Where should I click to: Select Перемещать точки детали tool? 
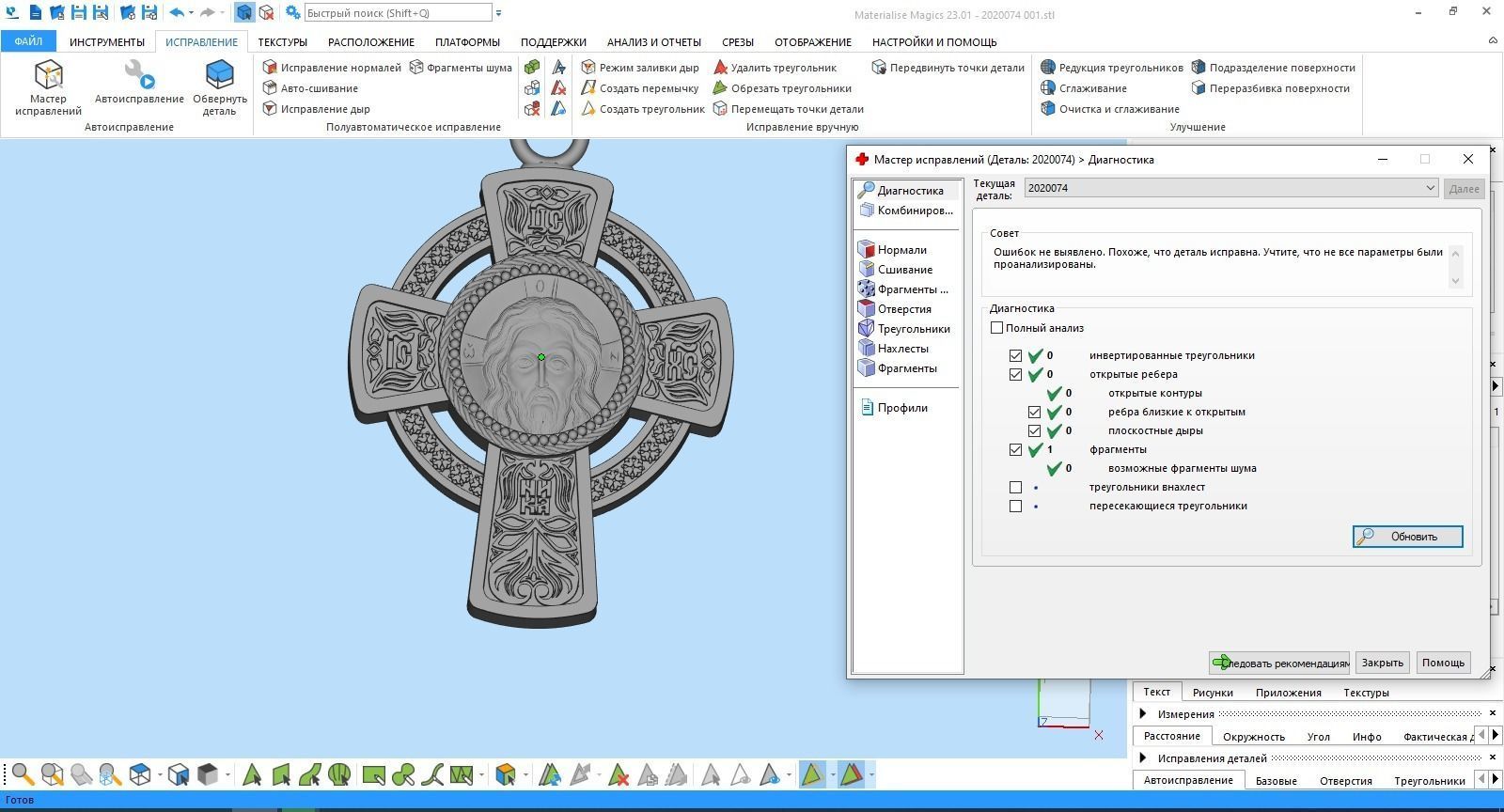(x=788, y=109)
